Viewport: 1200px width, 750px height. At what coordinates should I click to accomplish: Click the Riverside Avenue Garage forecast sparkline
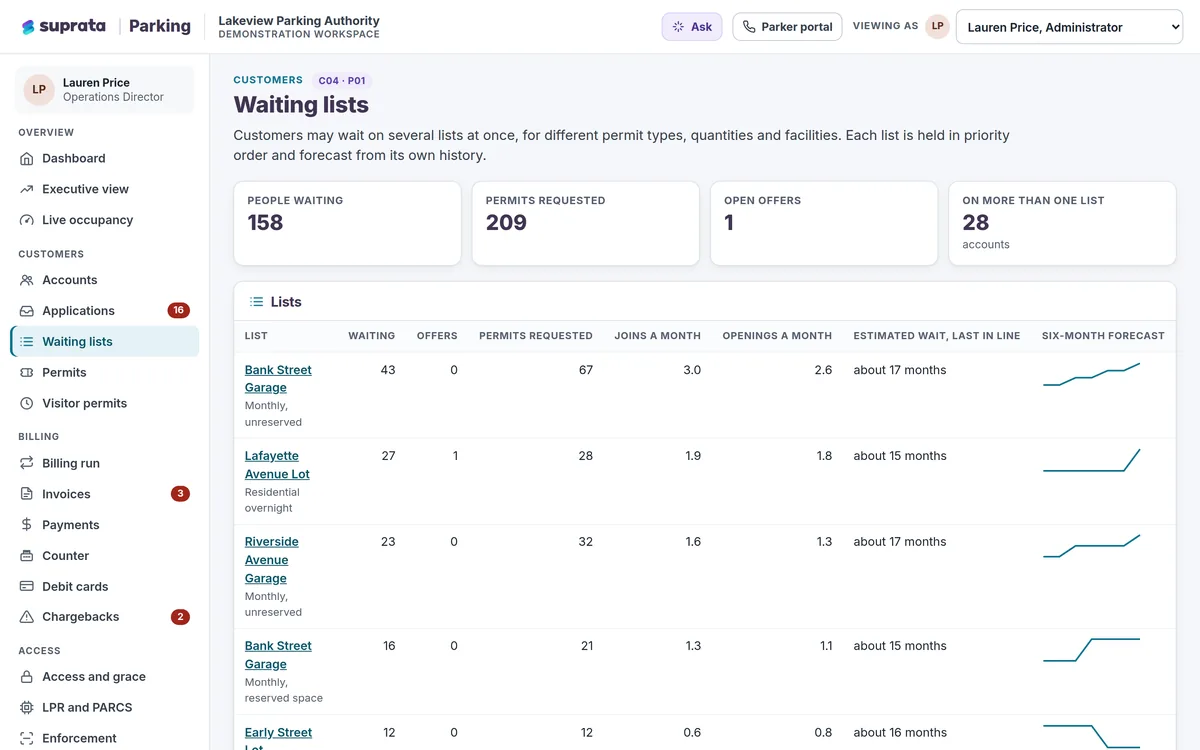[x=1091, y=546]
